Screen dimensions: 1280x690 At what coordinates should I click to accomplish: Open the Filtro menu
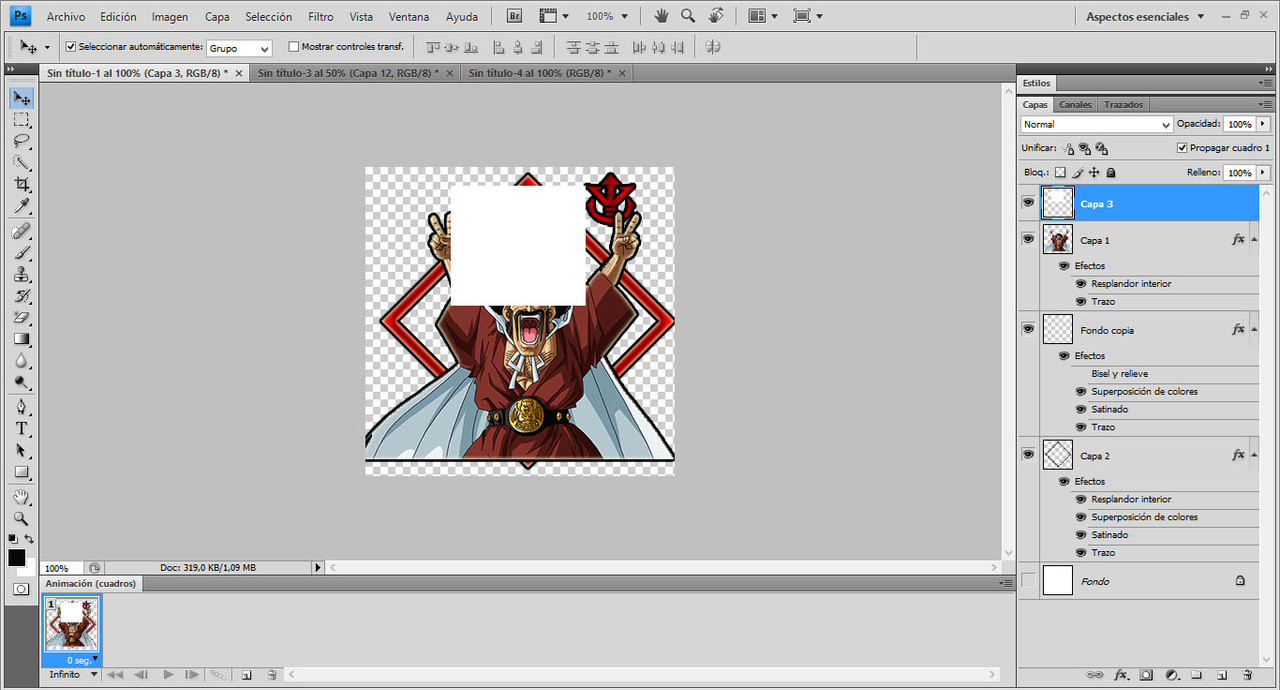click(321, 17)
